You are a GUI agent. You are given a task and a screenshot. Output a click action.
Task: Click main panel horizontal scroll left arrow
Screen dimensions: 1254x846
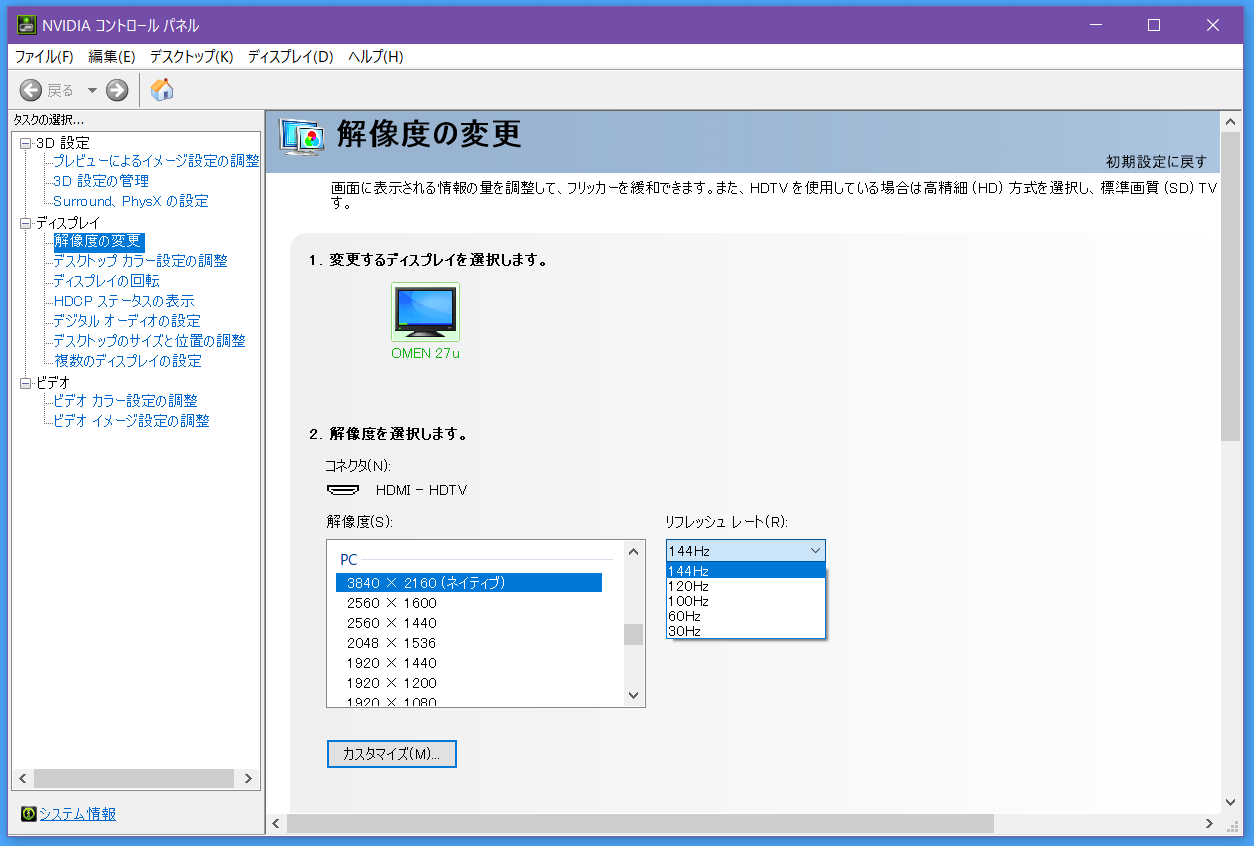click(276, 824)
